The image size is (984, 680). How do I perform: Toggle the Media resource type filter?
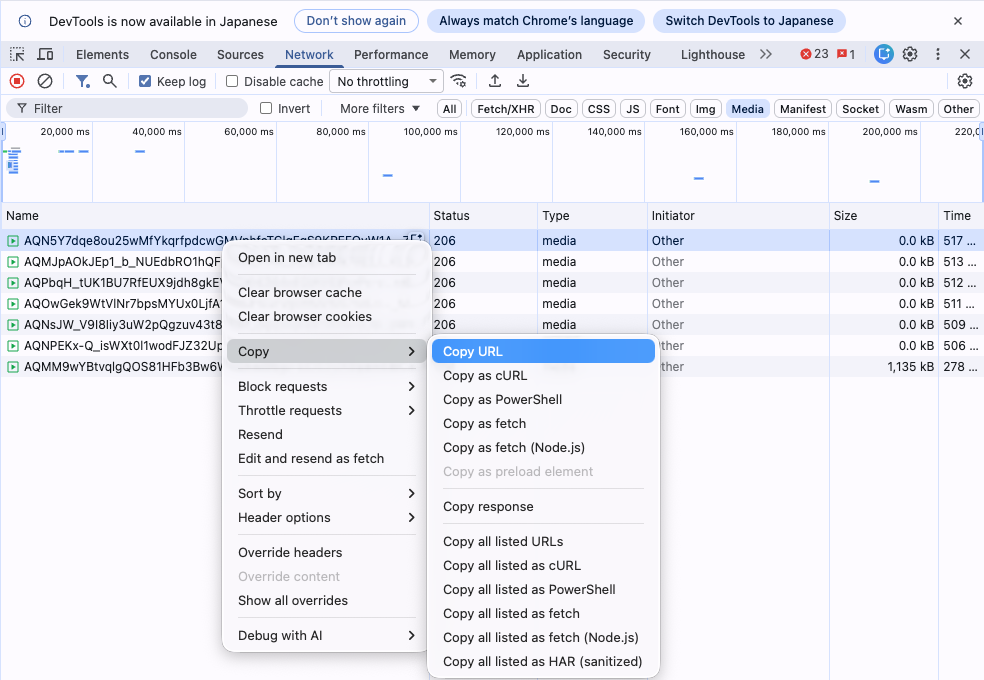coord(747,109)
